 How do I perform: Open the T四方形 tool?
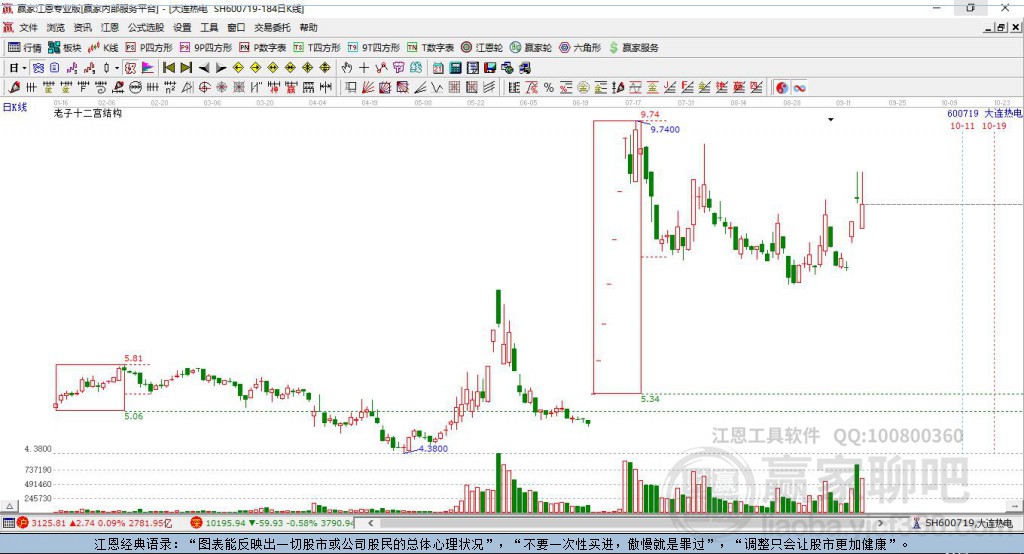click(x=317, y=48)
